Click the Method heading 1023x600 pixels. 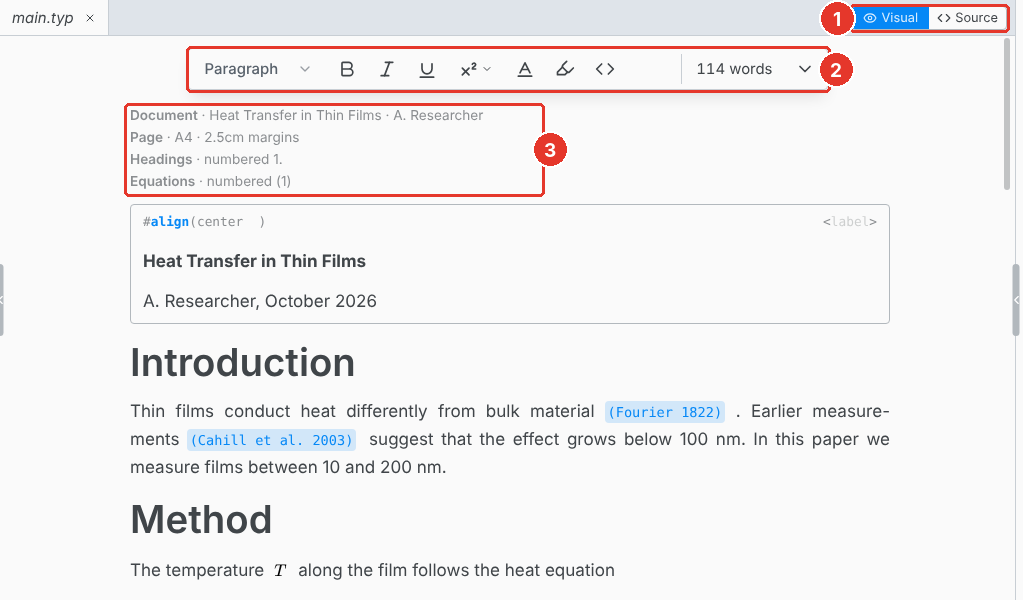(201, 520)
